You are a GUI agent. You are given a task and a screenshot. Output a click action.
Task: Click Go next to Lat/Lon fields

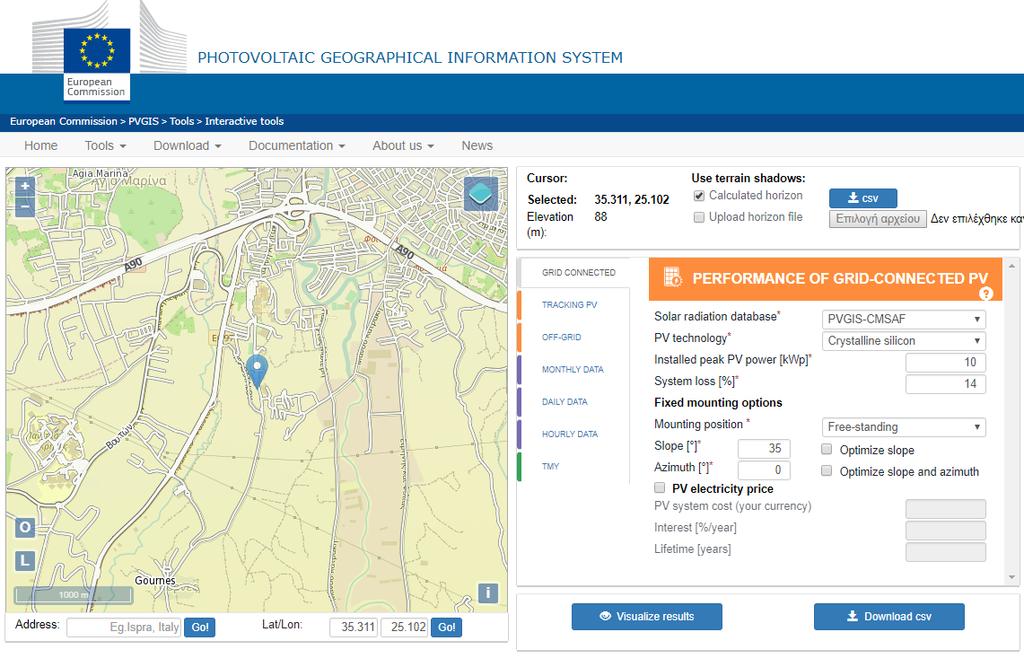447,627
